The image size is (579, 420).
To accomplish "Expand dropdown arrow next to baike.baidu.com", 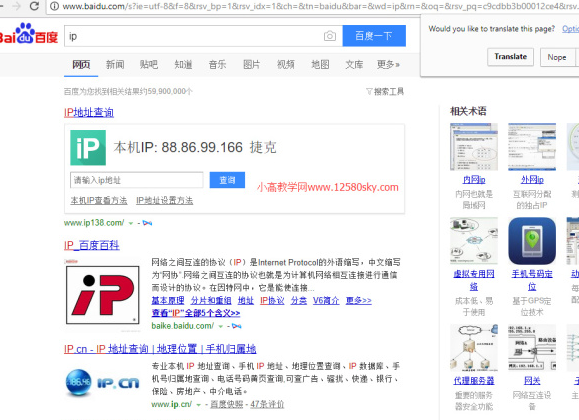I will pyautogui.click(x=220, y=326).
